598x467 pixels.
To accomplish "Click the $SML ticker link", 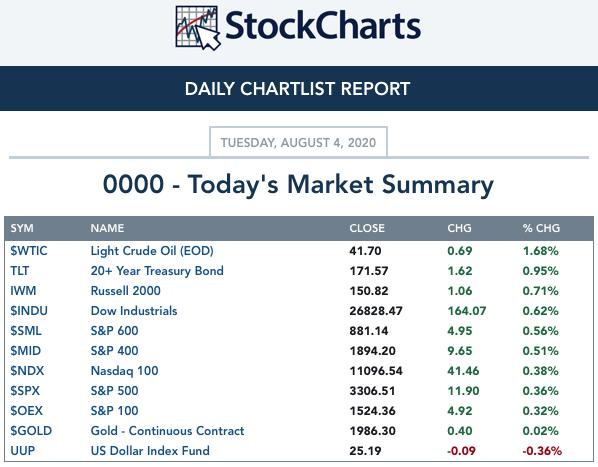I will pos(26,331).
